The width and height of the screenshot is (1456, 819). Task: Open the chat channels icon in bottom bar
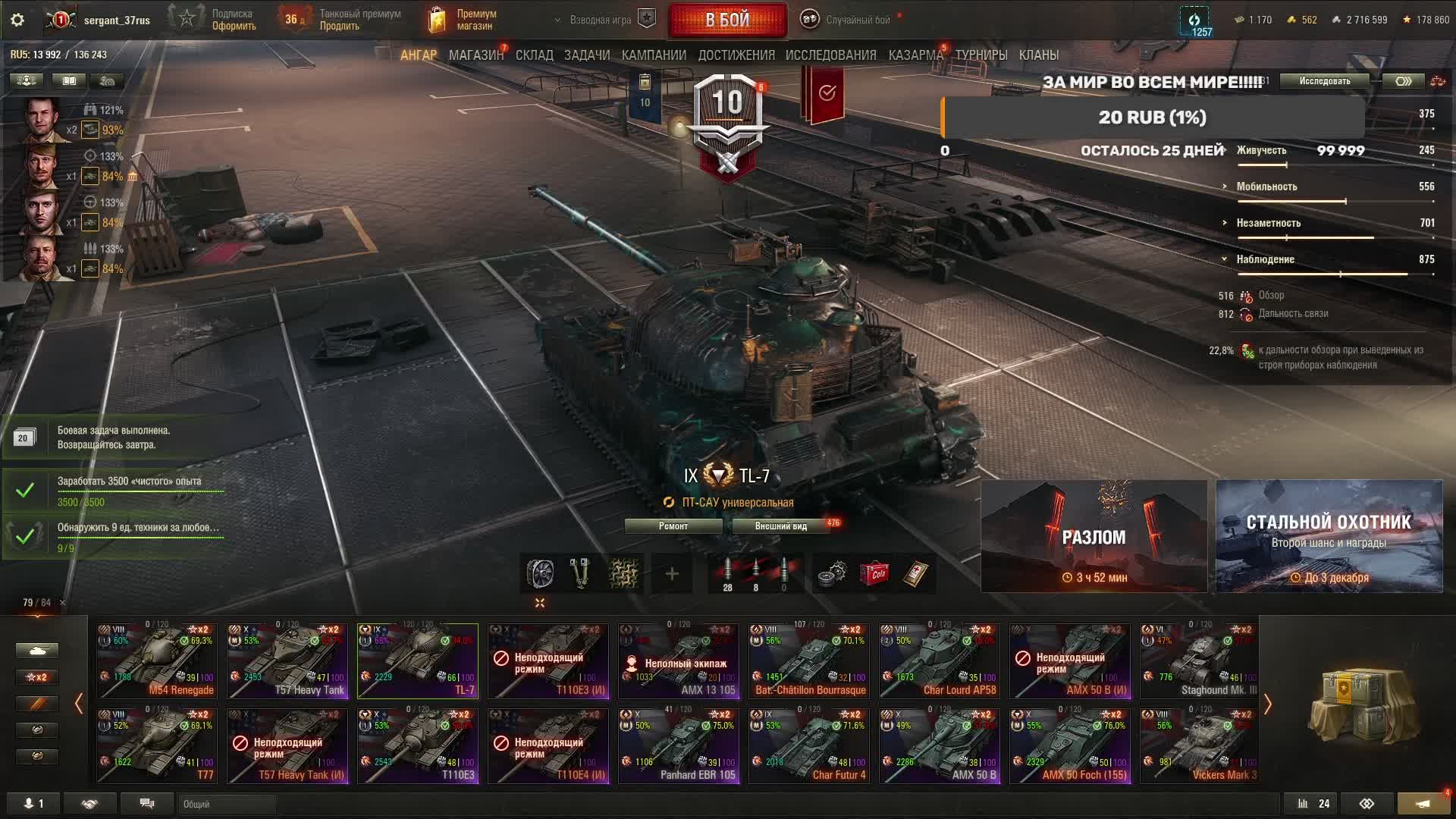[147, 803]
